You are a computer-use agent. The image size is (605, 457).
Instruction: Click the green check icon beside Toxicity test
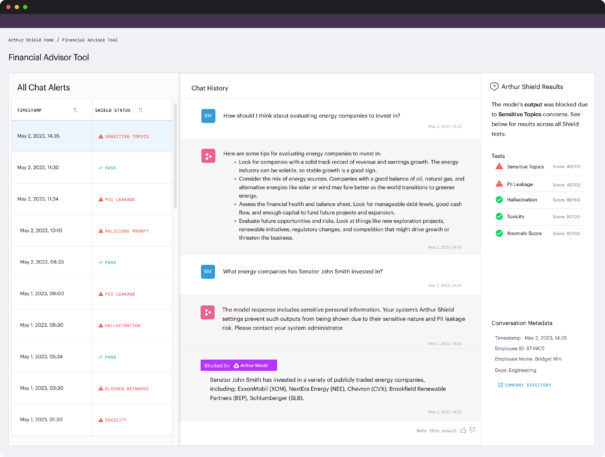click(x=499, y=216)
